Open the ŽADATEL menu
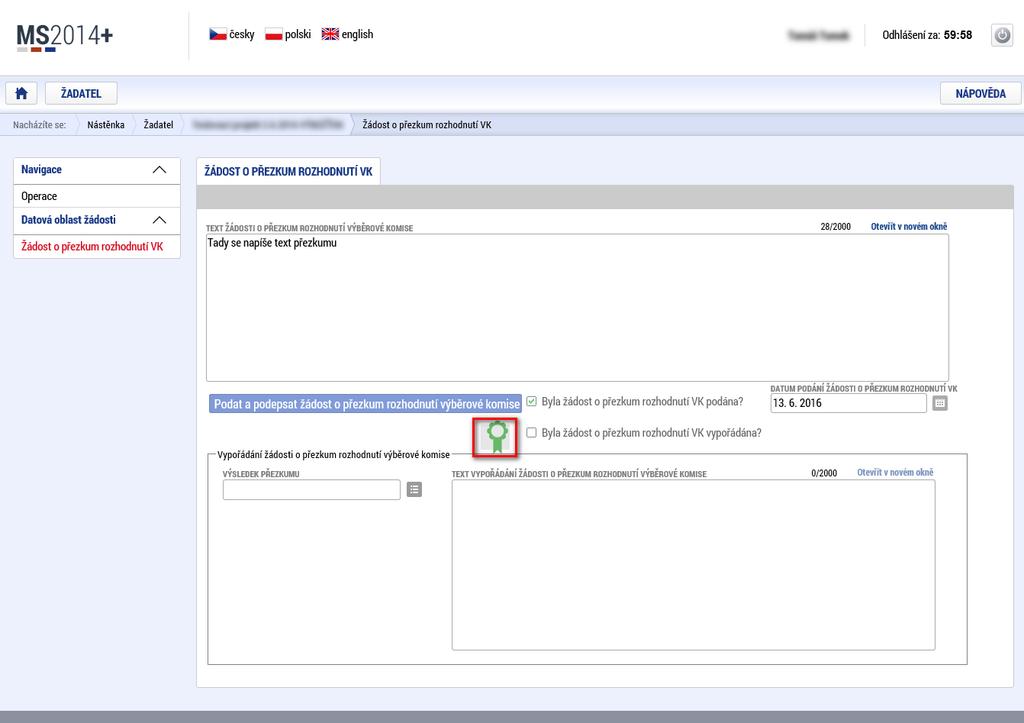 pyautogui.click(x=81, y=93)
